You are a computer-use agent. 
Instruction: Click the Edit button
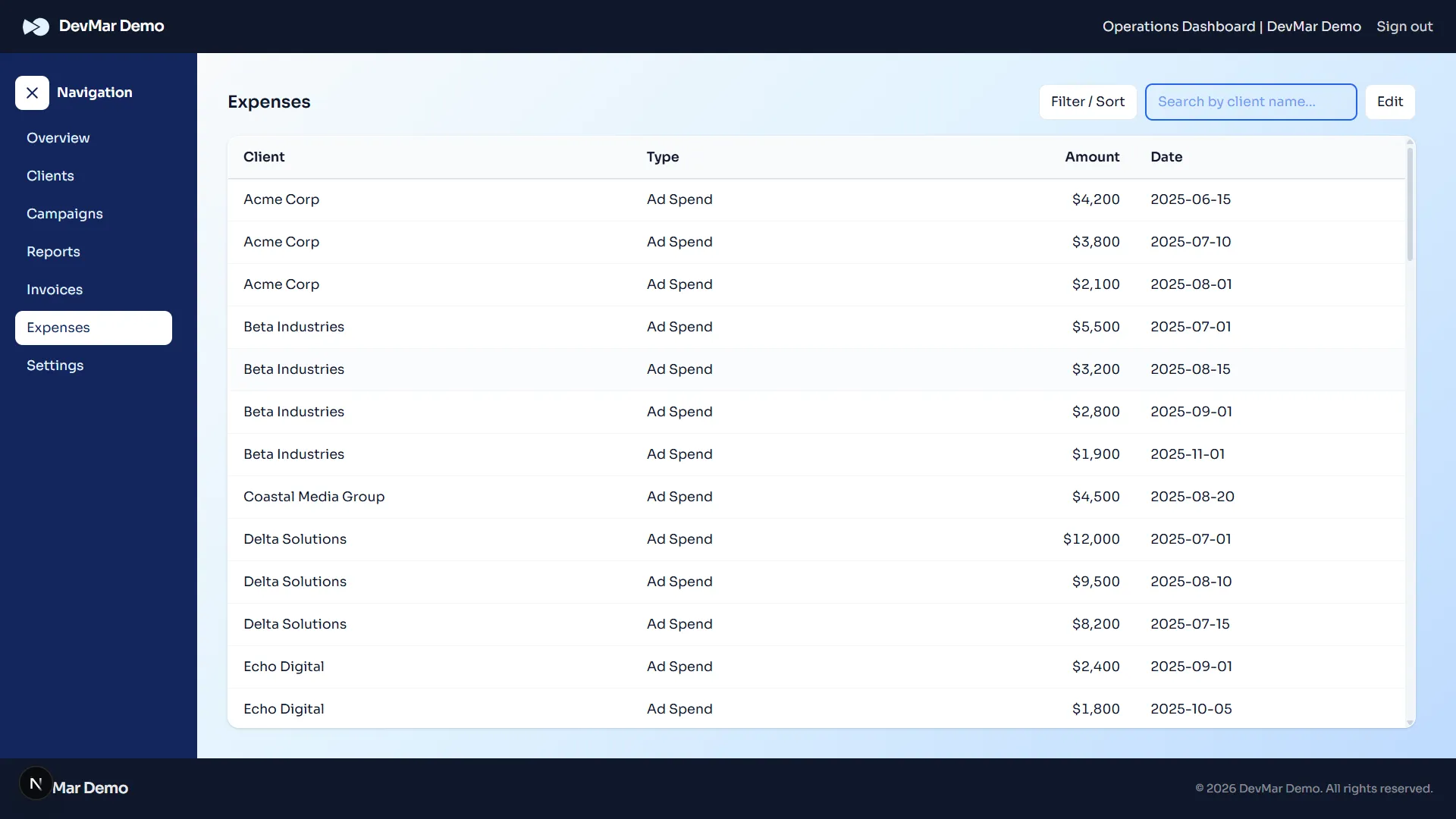1389,101
